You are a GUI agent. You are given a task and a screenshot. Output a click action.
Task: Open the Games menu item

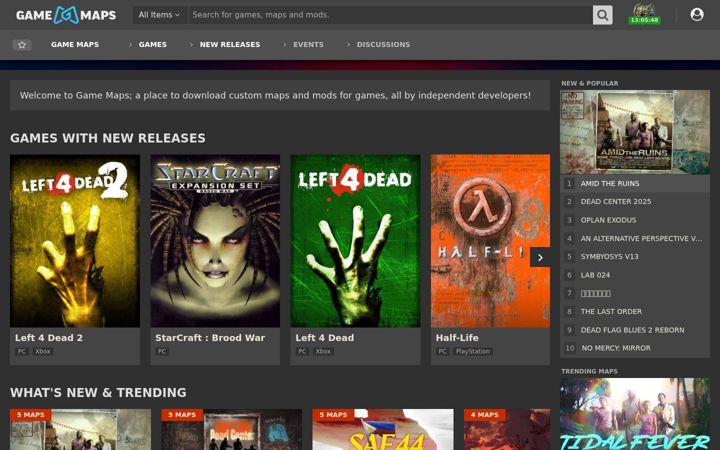click(152, 45)
